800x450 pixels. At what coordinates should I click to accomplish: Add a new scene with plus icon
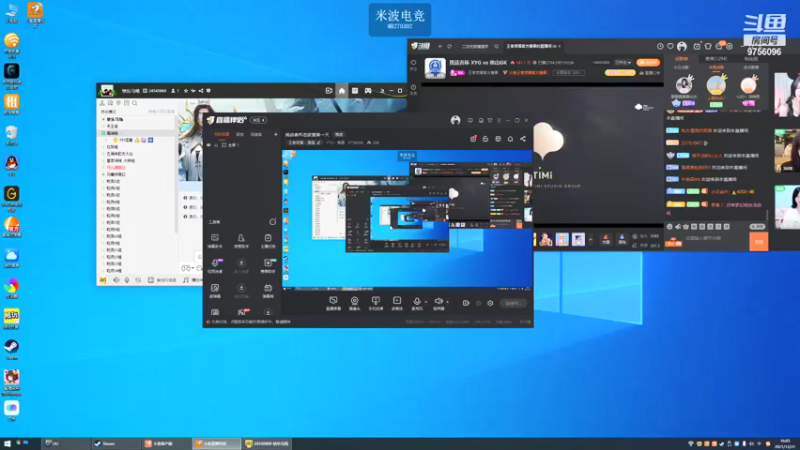[276, 134]
